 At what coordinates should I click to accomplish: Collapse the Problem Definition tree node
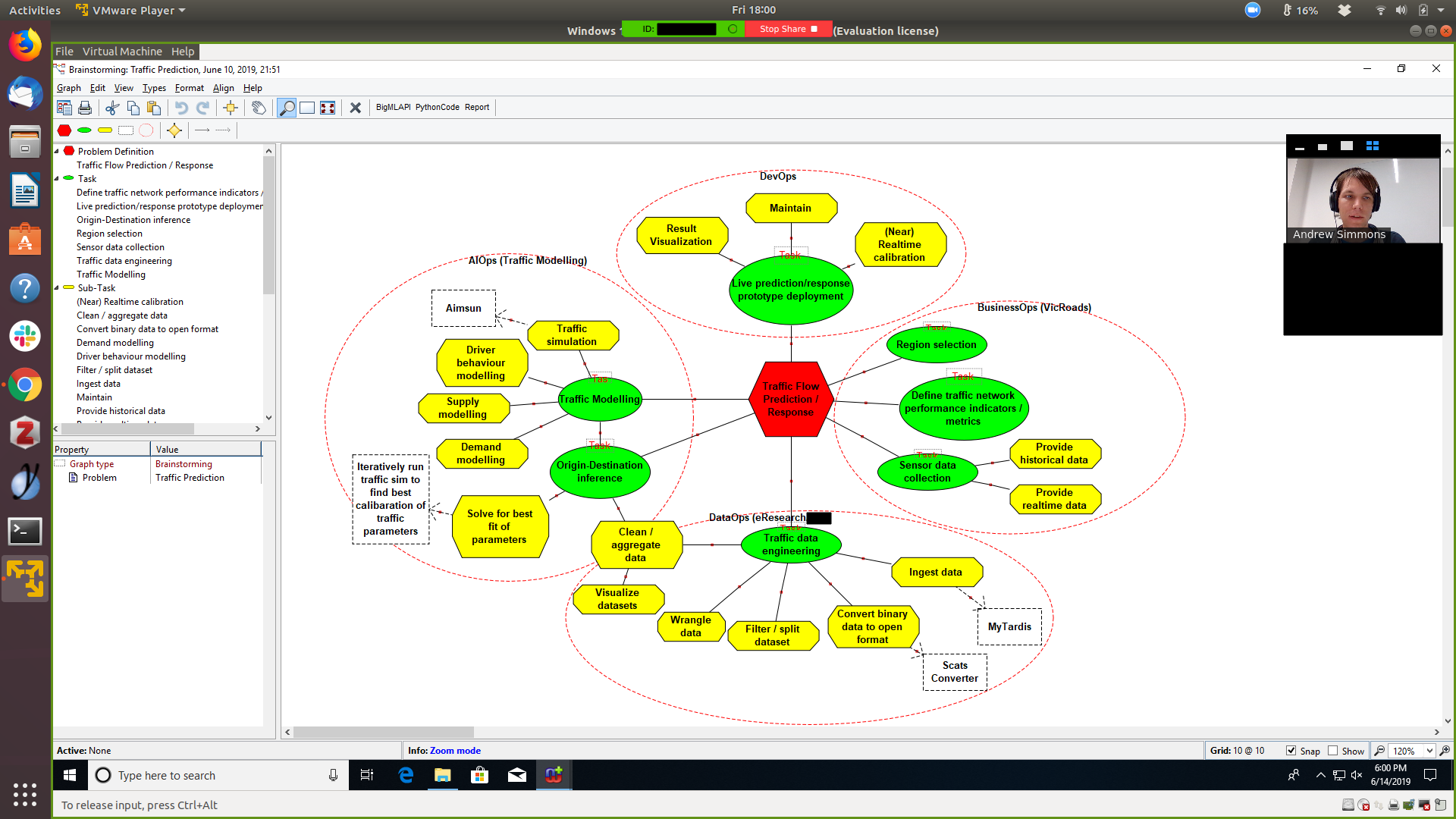(57, 151)
